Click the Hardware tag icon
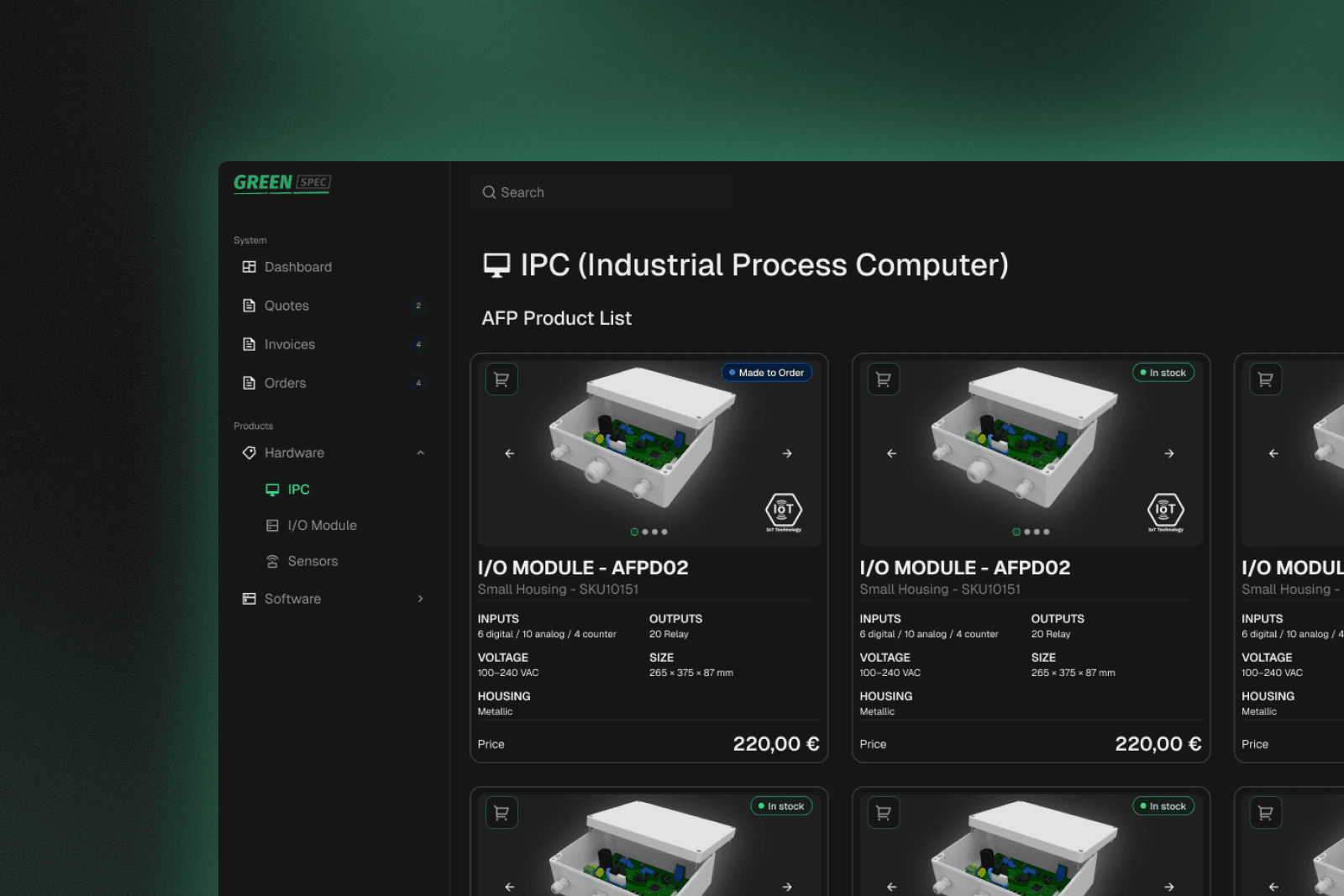The height and width of the screenshot is (896, 1344). pyautogui.click(x=249, y=453)
